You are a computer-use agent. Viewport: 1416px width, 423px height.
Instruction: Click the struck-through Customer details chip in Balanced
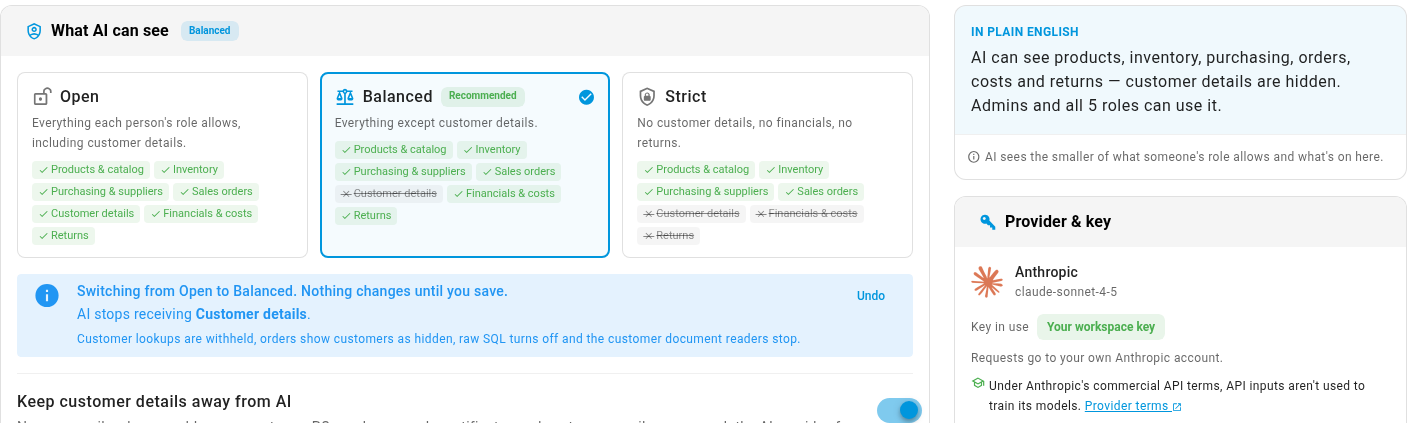[x=389, y=194]
